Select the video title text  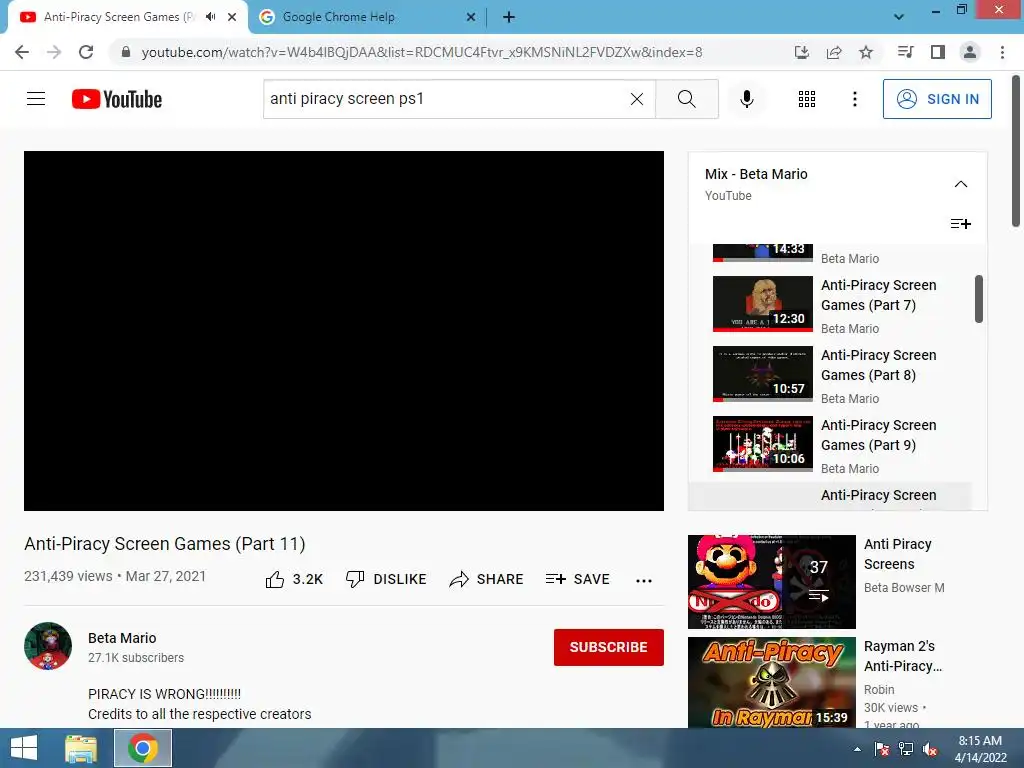(x=165, y=544)
